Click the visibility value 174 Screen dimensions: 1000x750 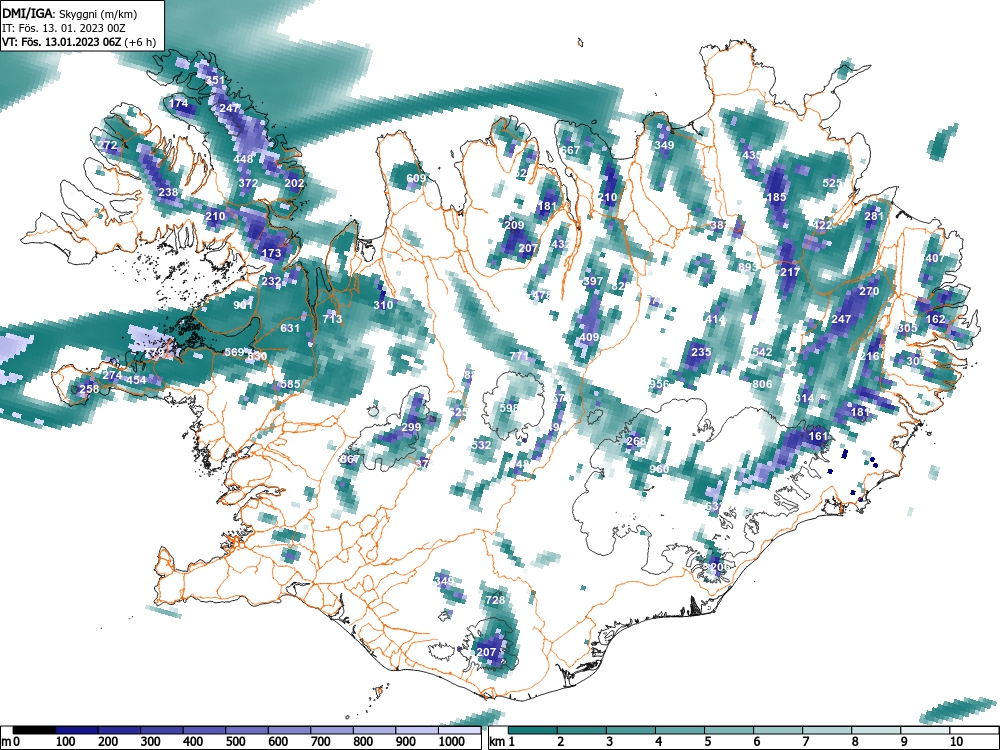(179, 103)
